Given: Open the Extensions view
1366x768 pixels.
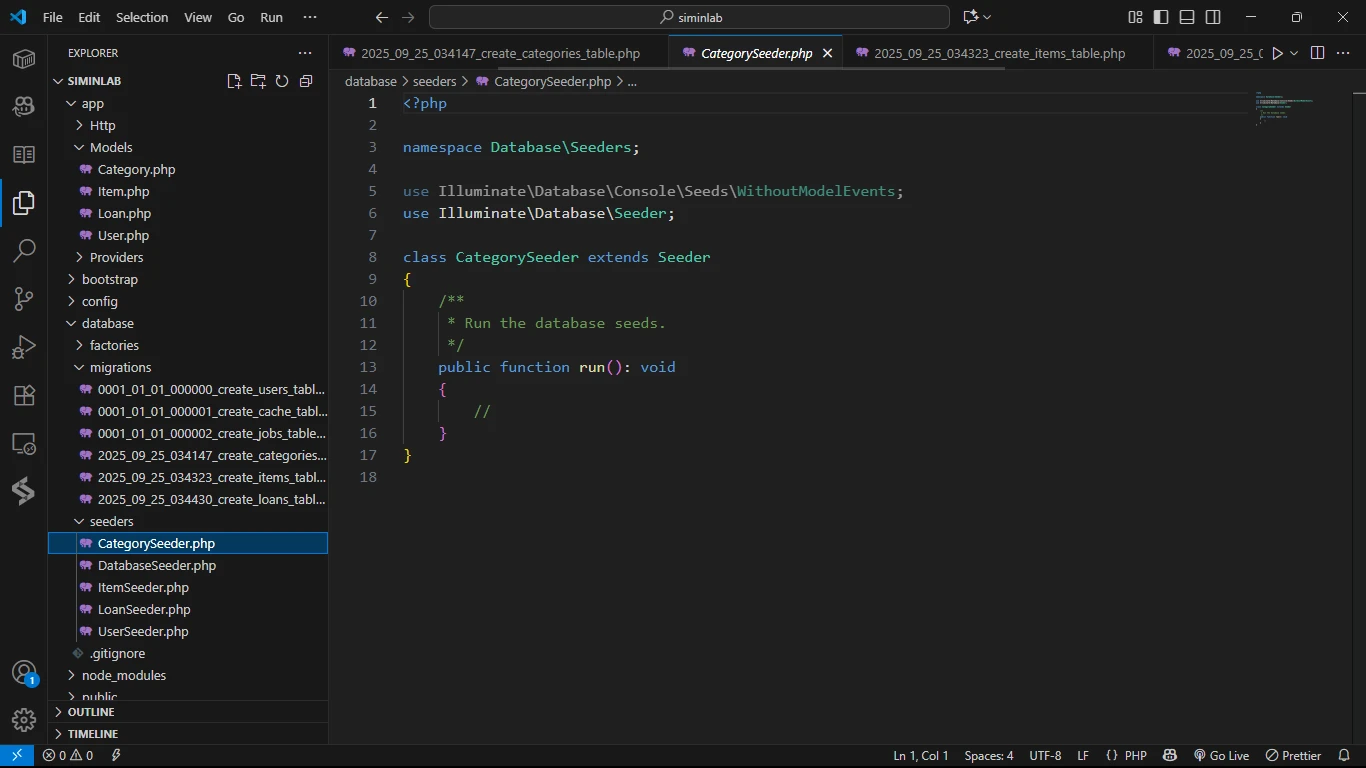Looking at the screenshot, I should click(x=24, y=396).
